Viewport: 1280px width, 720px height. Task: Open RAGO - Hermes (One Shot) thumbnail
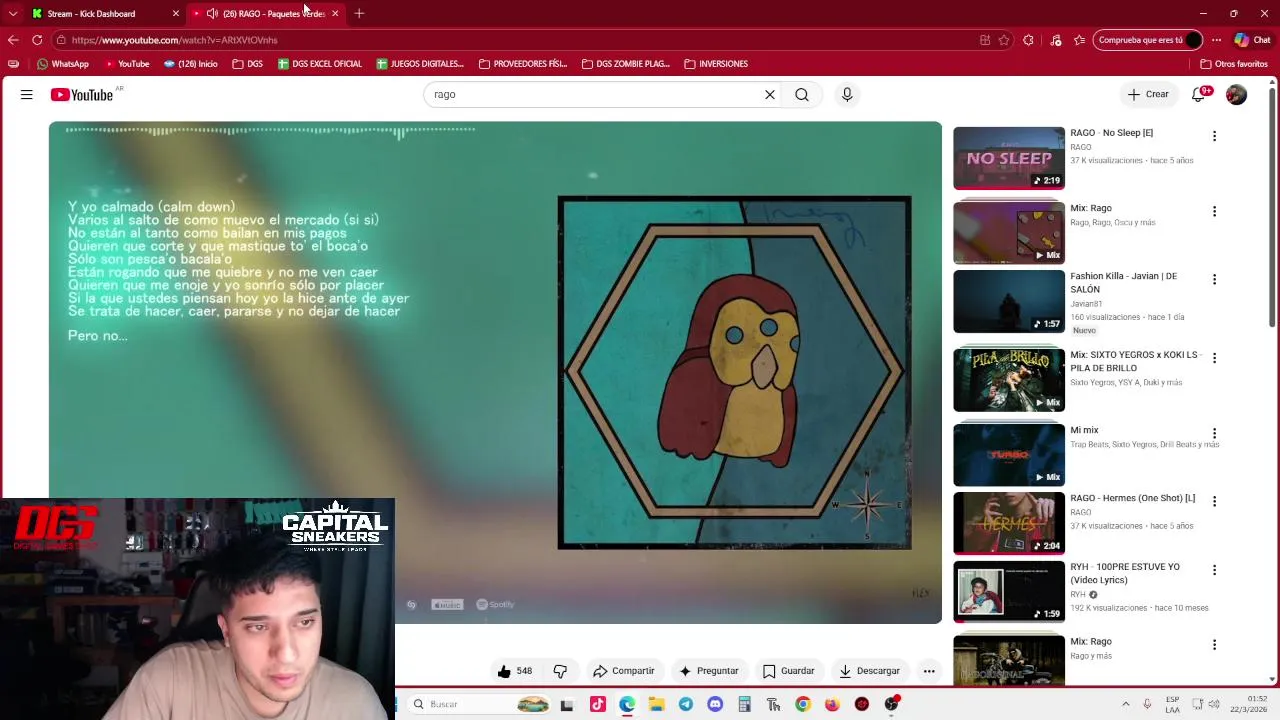coord(1009,523)
